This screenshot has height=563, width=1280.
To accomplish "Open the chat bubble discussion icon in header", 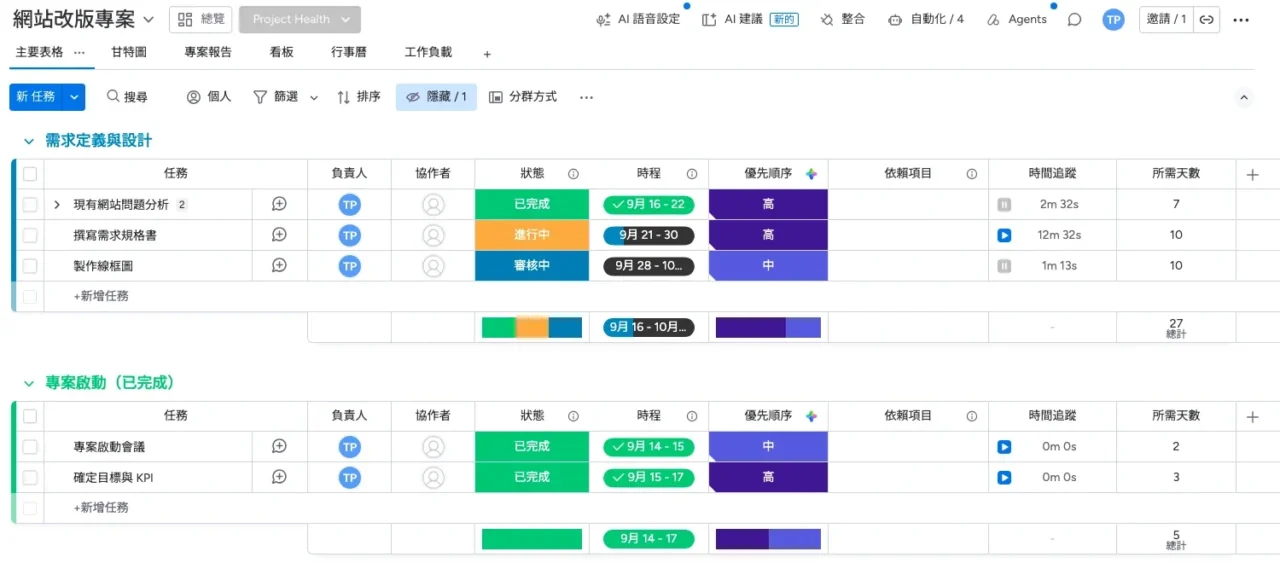I will pos(1075,19).
